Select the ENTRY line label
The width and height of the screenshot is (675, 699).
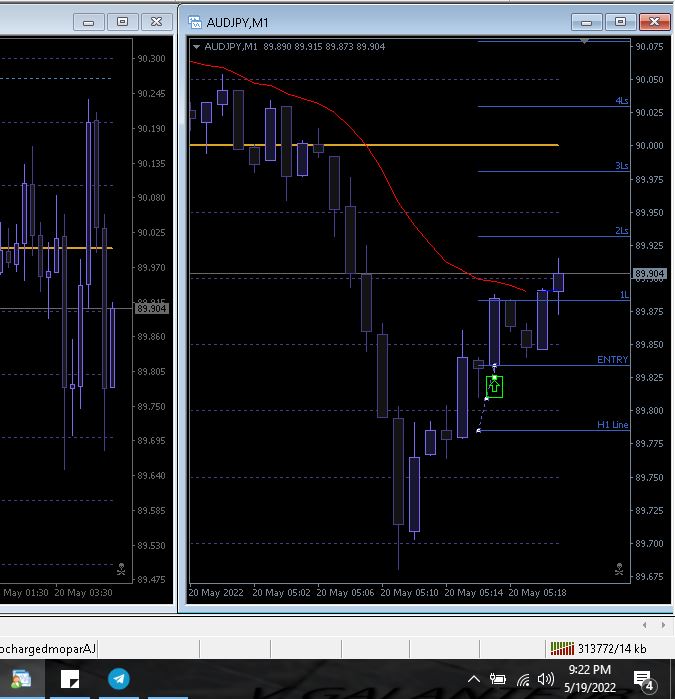613,360
